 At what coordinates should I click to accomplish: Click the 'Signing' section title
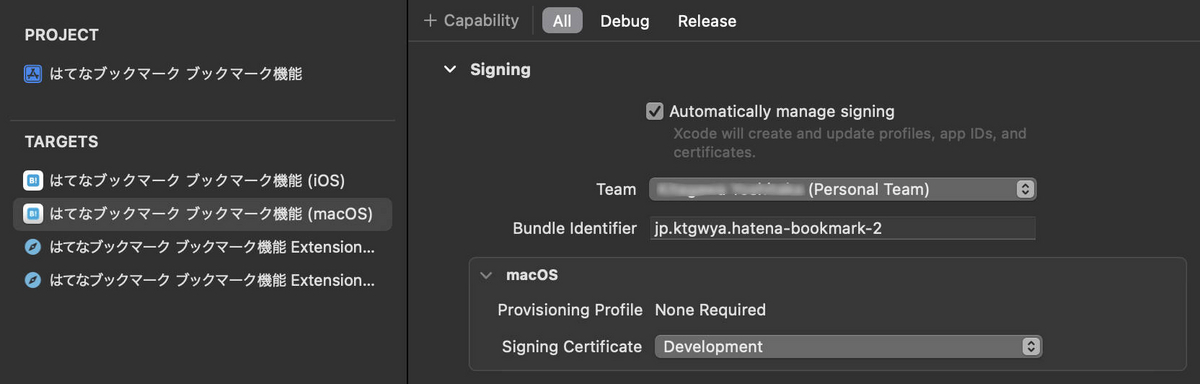(x=500, y=70)
